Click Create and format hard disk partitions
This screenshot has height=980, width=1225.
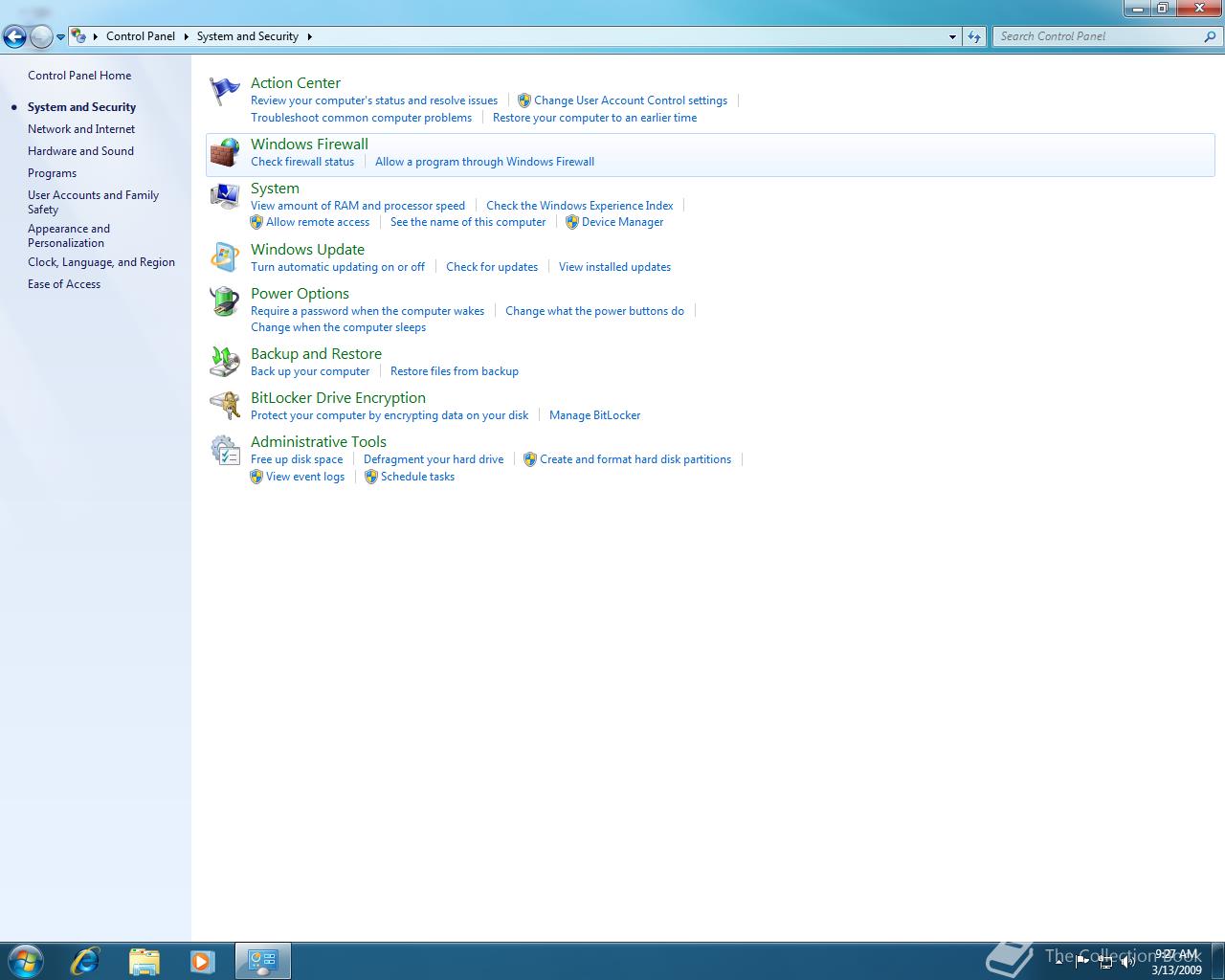click(635, 459)
